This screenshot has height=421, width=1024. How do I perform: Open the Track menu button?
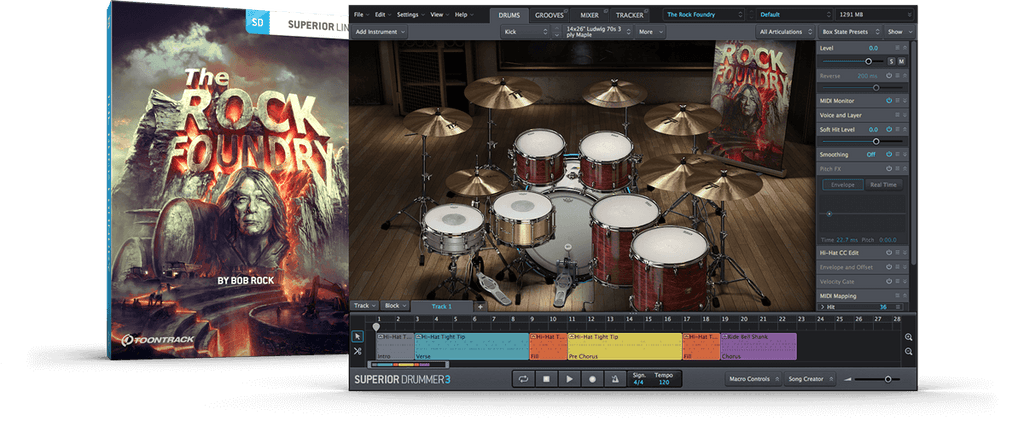click(x=364, y=305)
